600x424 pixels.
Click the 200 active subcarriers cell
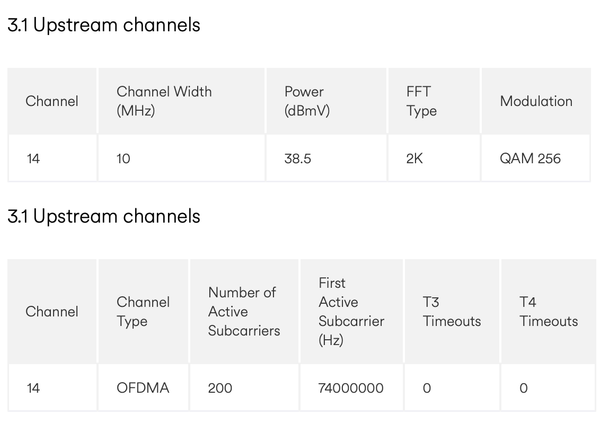click(220, 388)
